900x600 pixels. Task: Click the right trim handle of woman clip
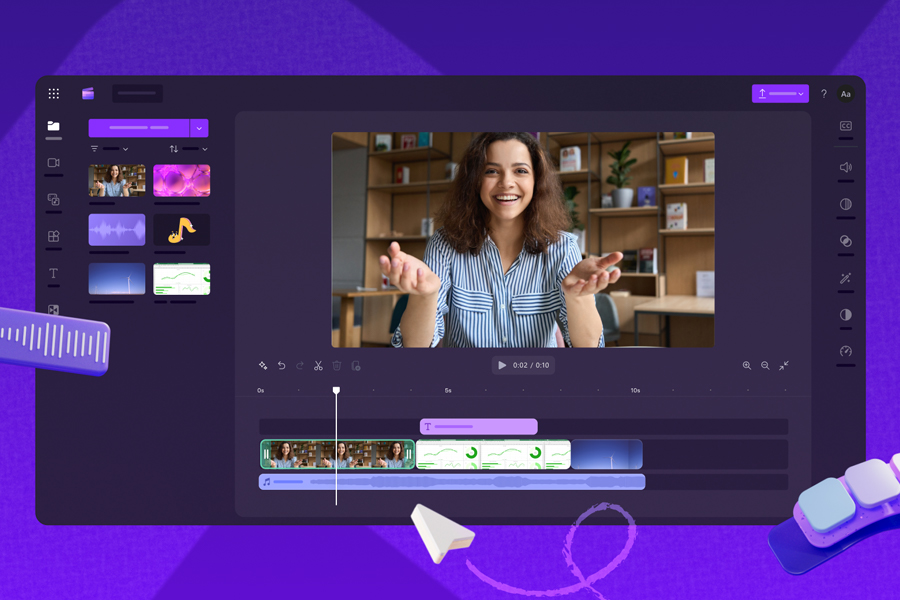(x=409, y=454)
